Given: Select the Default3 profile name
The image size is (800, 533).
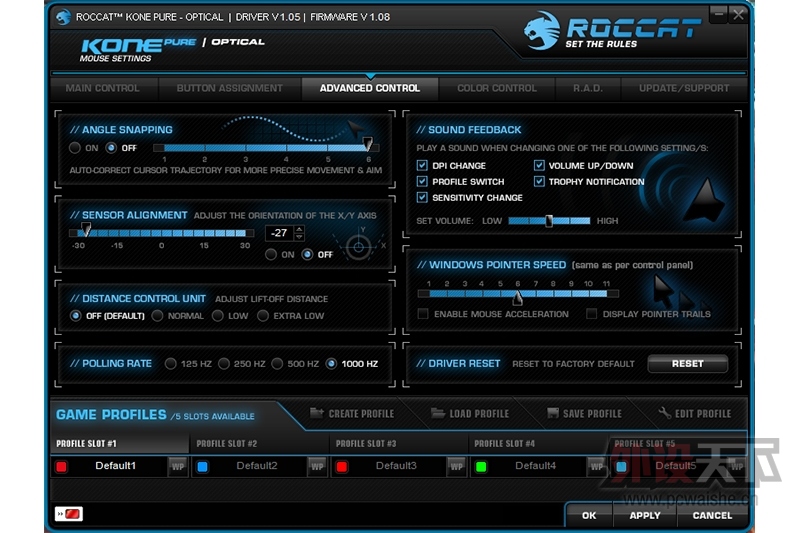Looking at the screenshot, I should 396,466.
